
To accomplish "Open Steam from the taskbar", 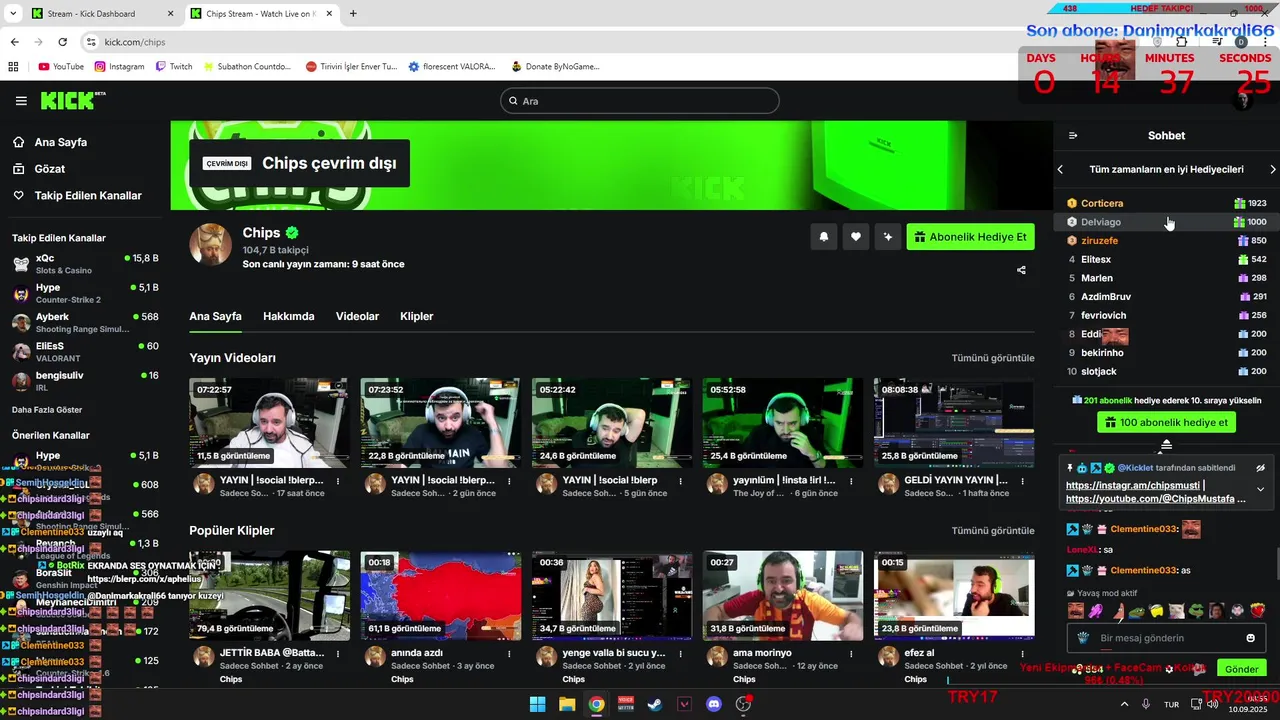I will (654, 704).
